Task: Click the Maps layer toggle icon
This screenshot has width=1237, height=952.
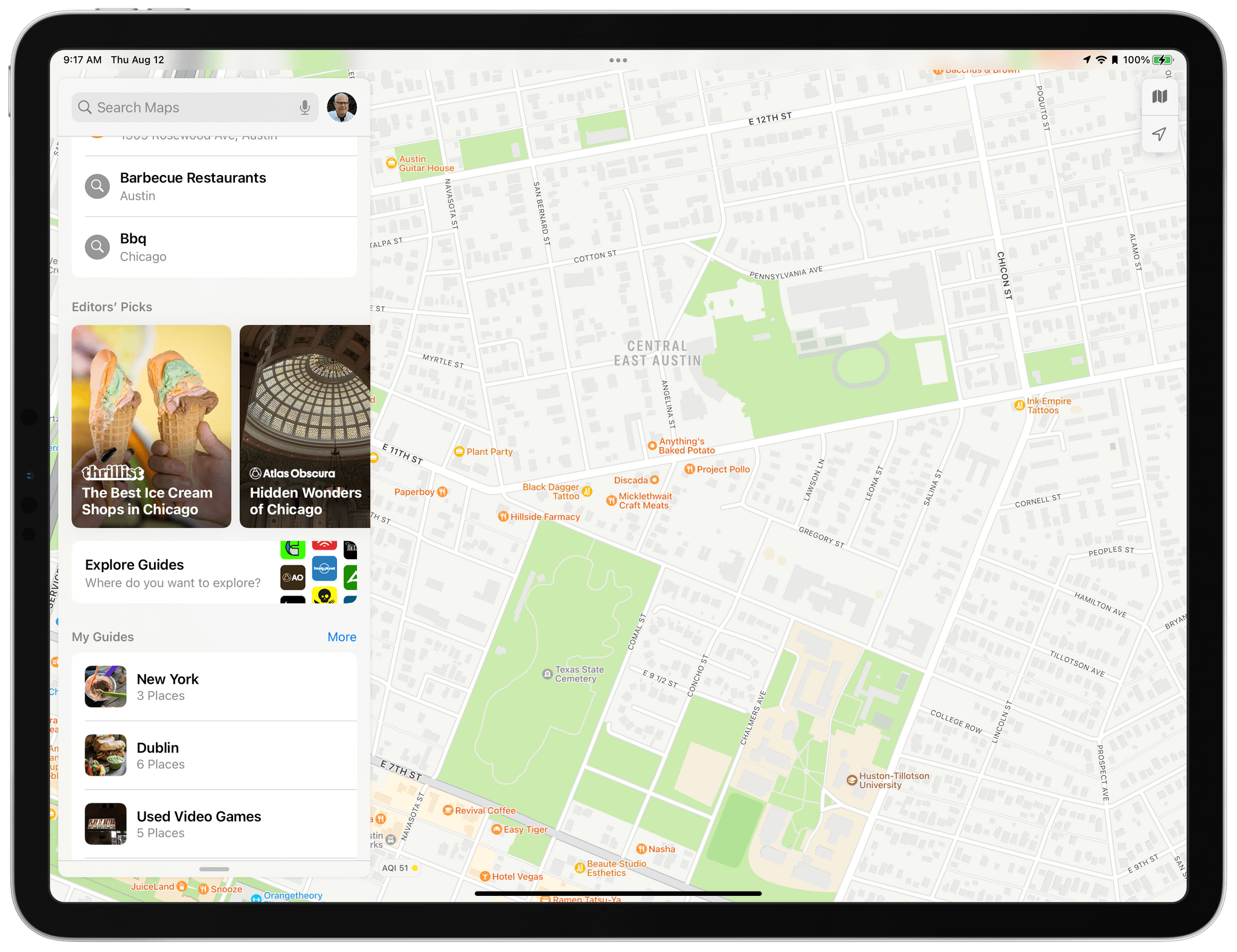Action: click(1158, 99)
